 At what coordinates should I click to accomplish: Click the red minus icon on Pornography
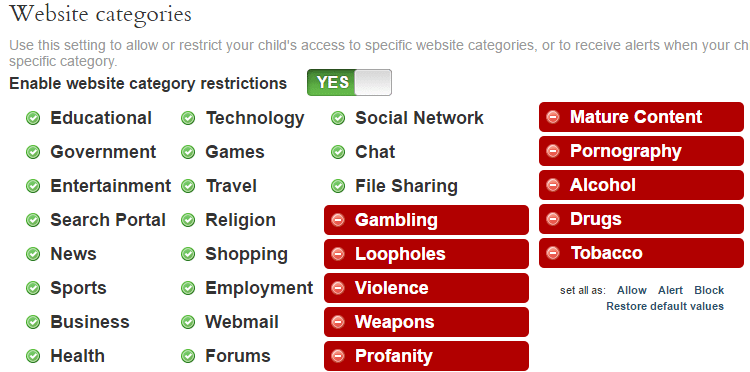[552, 151]
